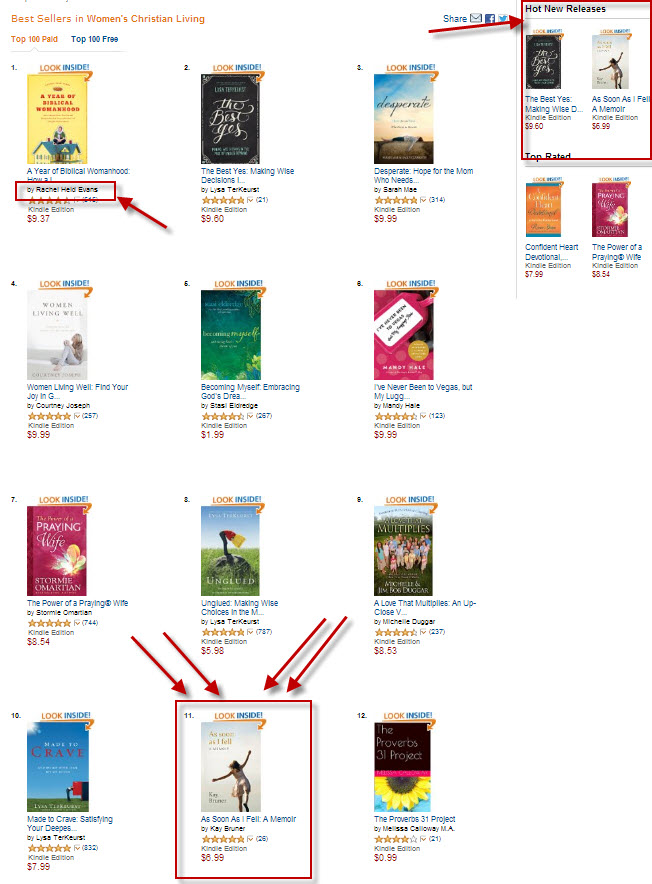Switch to the Top 100 Free tab
652x884 pixels.
point(95,39)
